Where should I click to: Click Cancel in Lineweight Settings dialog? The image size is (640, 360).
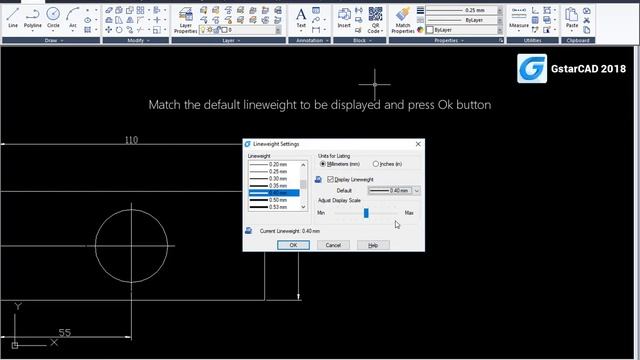pyautogui.click(x=333, y=245)
